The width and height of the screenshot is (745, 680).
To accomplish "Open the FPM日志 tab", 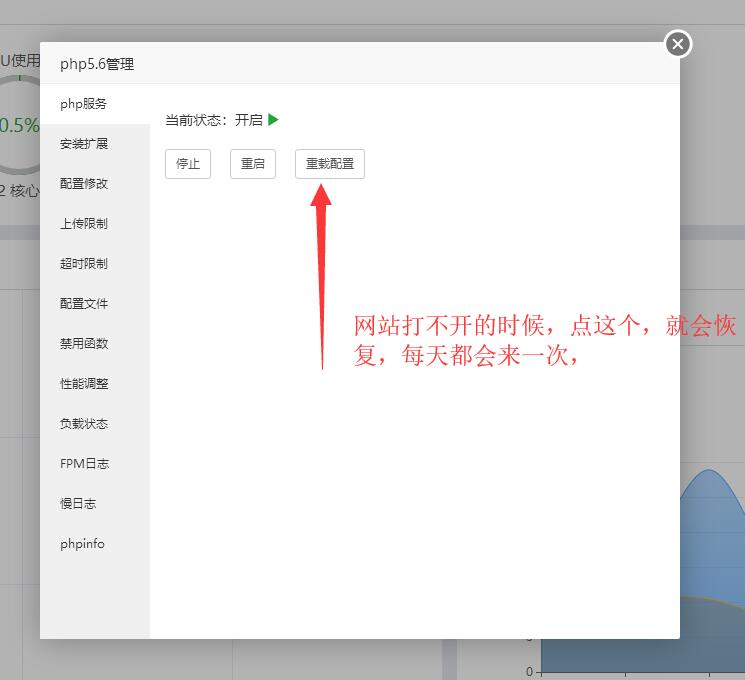I will click(x=95, y=463).
